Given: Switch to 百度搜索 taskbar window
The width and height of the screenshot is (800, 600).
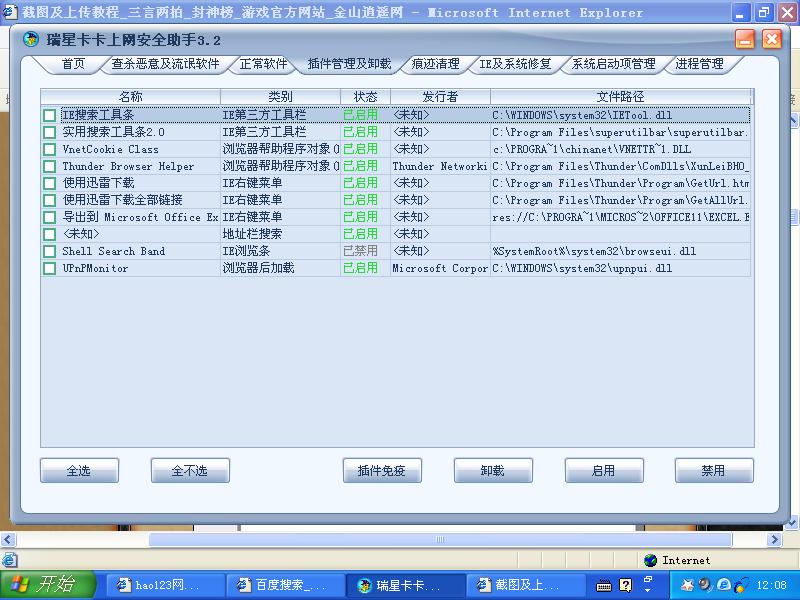Looking at the screenshot, I should click(x=286, y=585).
